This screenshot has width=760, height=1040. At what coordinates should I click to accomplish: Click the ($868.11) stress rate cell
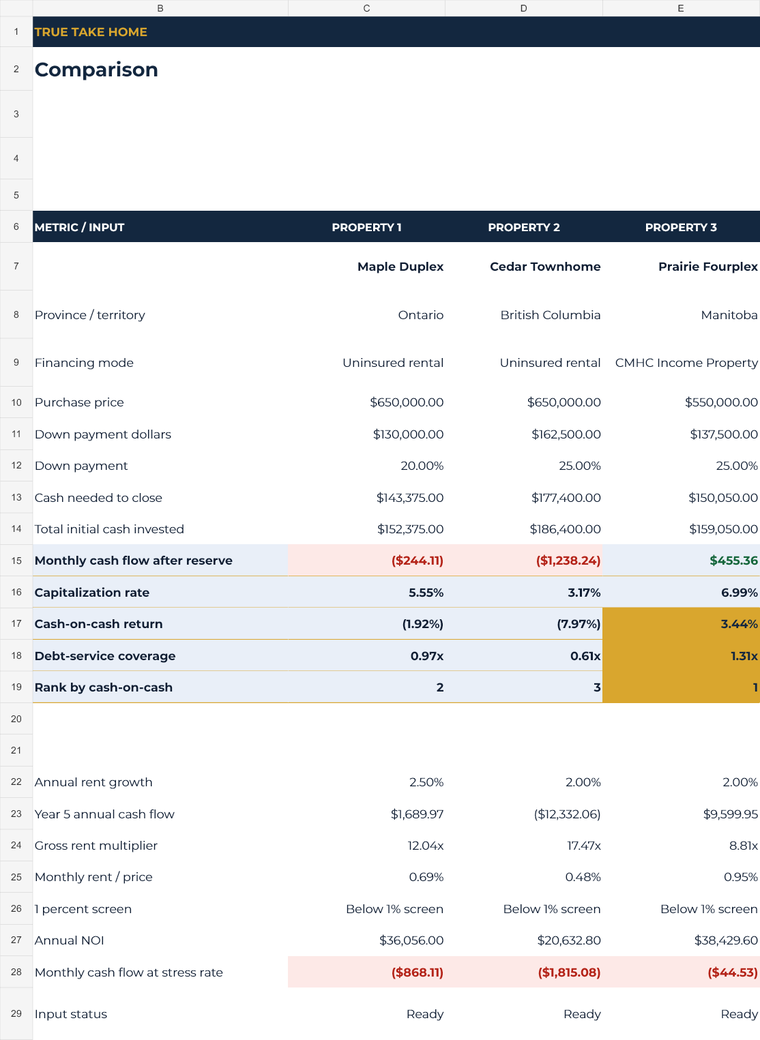coord(366,972)
